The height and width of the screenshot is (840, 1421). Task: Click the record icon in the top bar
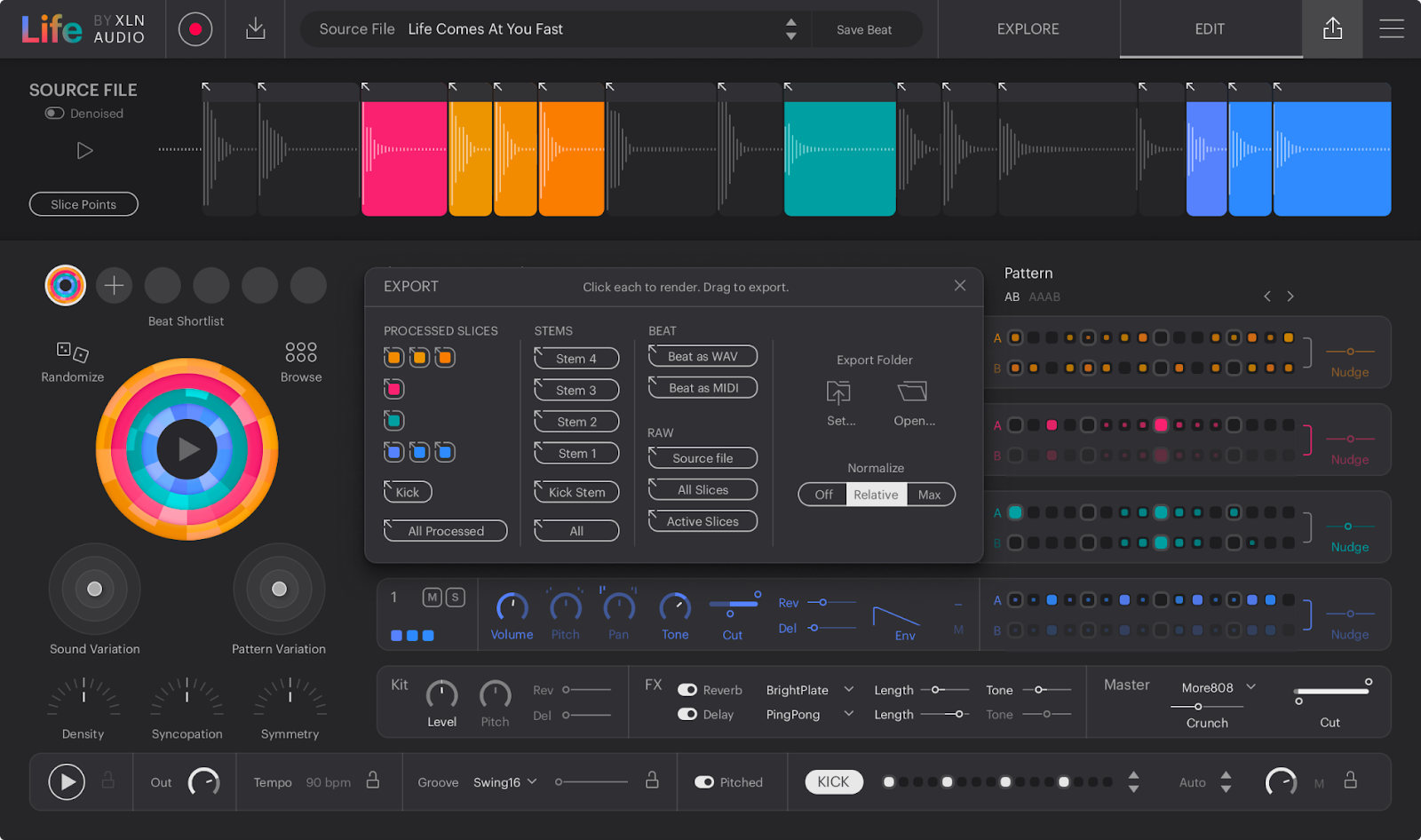tap(195, 28)
